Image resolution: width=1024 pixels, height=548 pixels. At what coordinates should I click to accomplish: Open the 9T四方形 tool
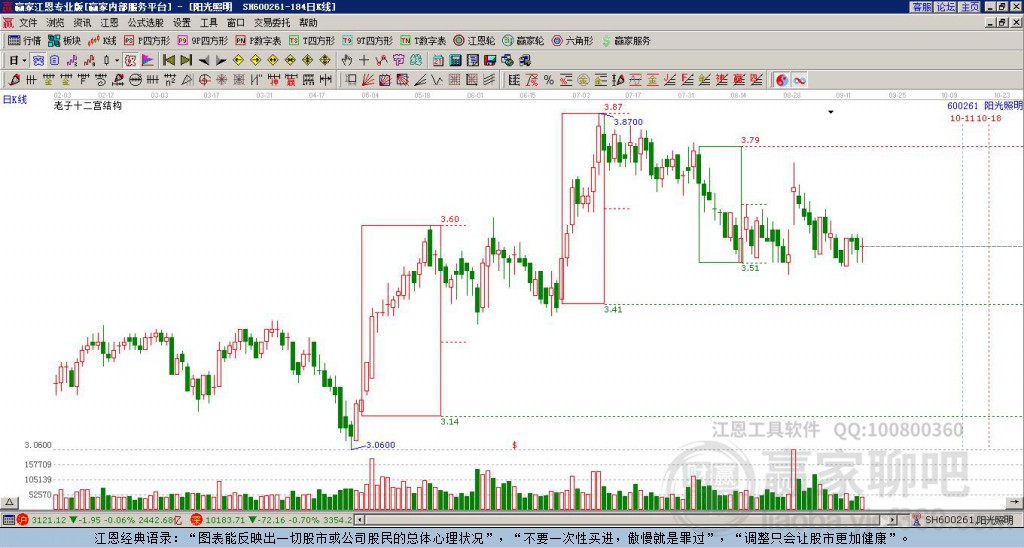pyautogui.click(x=367, y=40)
